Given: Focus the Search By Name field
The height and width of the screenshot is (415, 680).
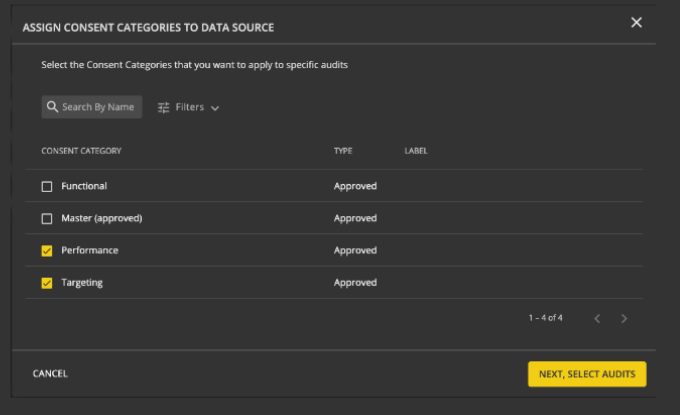Looking at the screenshot, I should tap(99, 107).
